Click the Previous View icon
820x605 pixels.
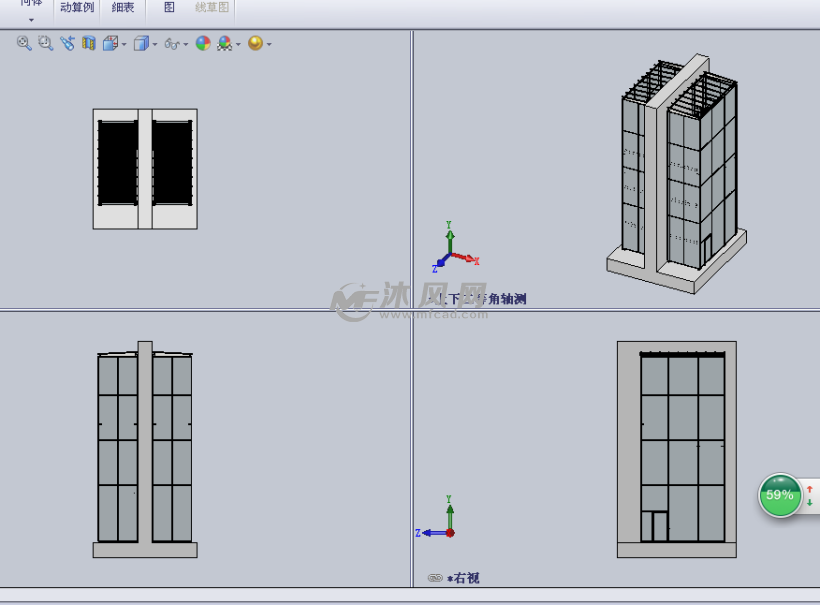tap(66, 43)
